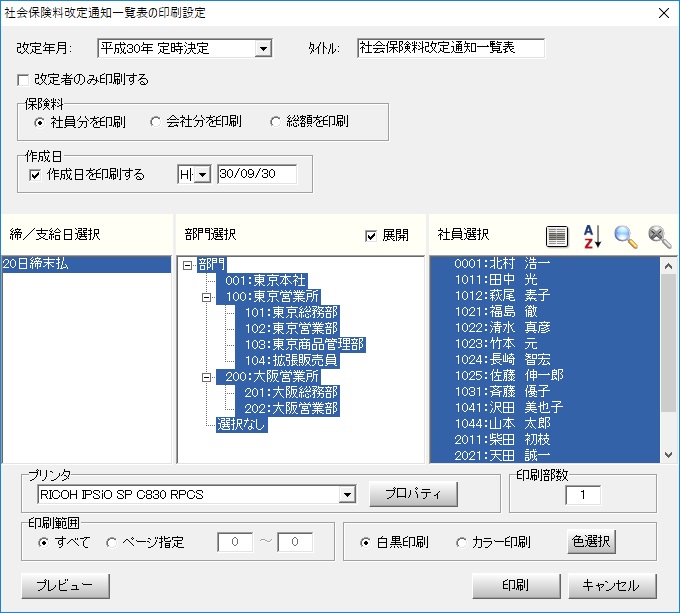680x613 pixels.
Task: Select 102:東京営業部 department
Action: click(287, 329)
